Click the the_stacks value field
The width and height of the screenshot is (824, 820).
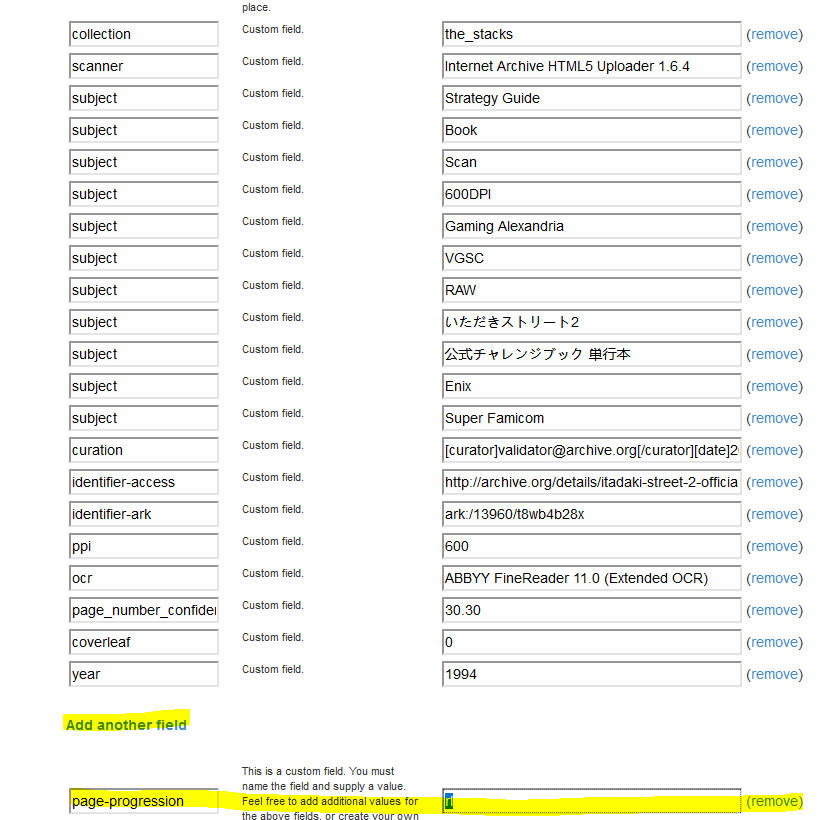pos(592,34)
